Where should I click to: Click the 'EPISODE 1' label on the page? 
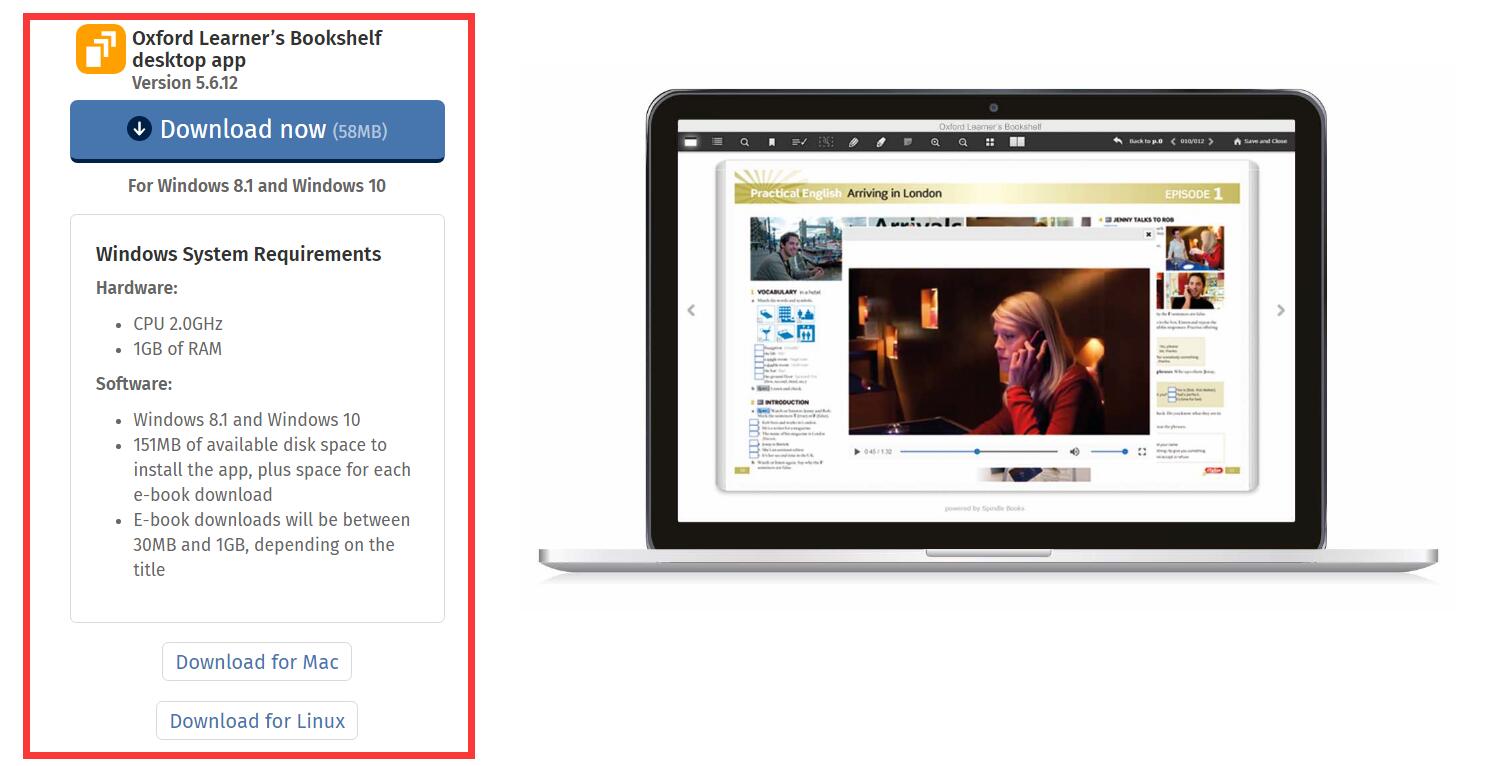(1194, 194)
